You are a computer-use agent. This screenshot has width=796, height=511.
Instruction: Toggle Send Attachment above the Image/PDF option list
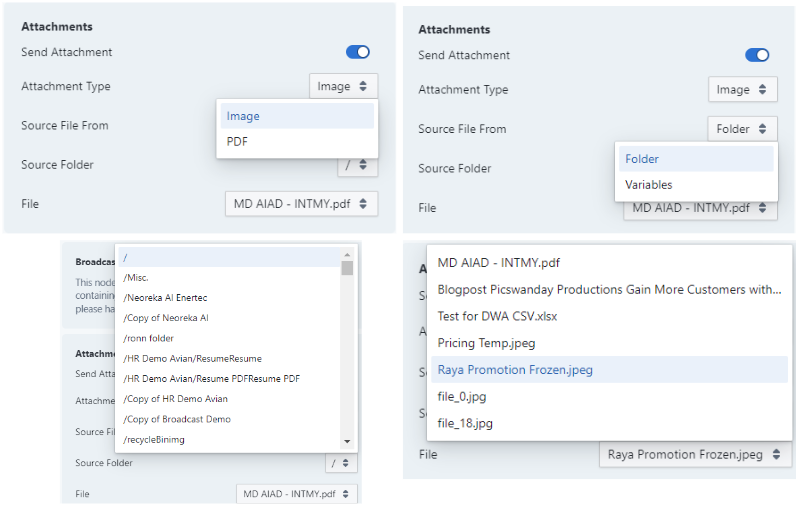point(357,52)
